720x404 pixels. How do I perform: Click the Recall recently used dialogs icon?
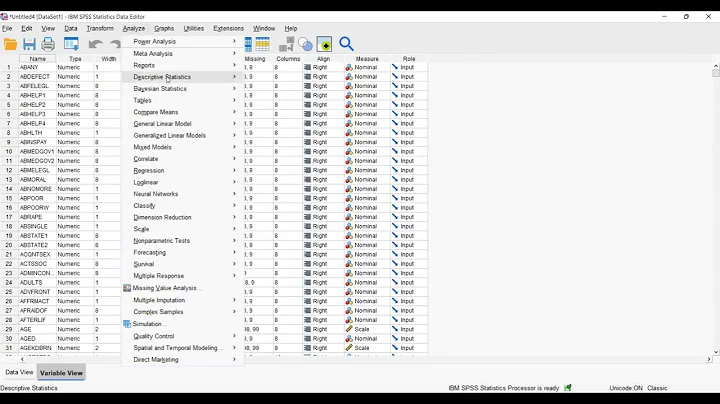point(71,45)
